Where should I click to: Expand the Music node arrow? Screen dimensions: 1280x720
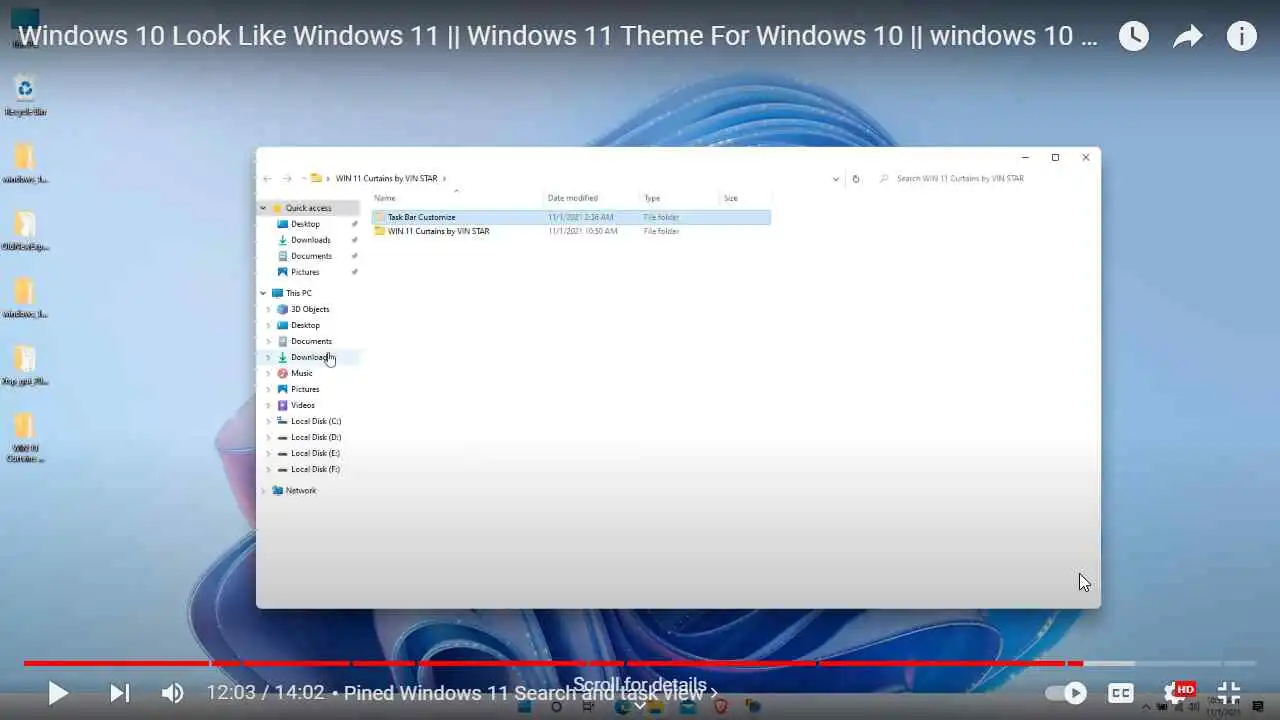[268, 373]
